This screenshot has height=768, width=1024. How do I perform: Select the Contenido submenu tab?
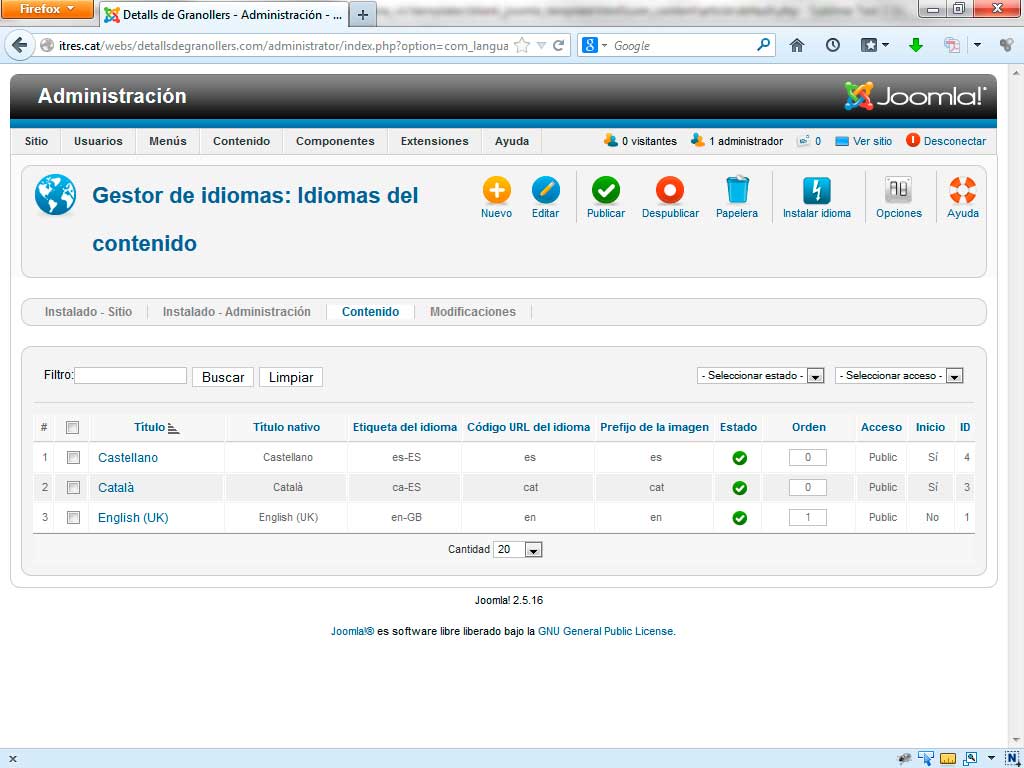(370, 312)
